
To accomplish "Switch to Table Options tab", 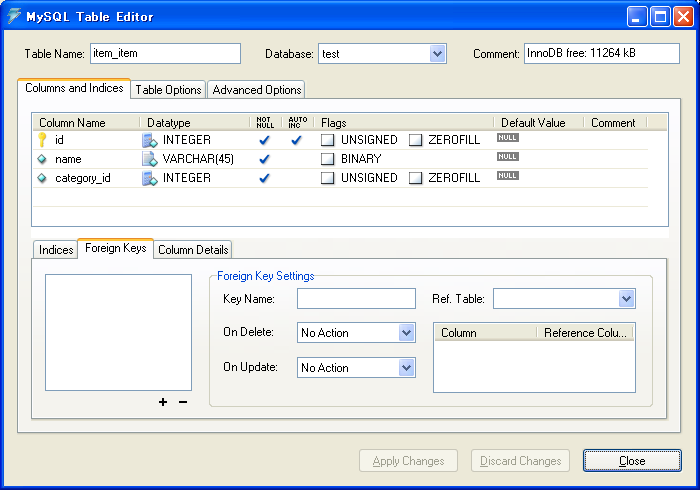I will point(168,90).
